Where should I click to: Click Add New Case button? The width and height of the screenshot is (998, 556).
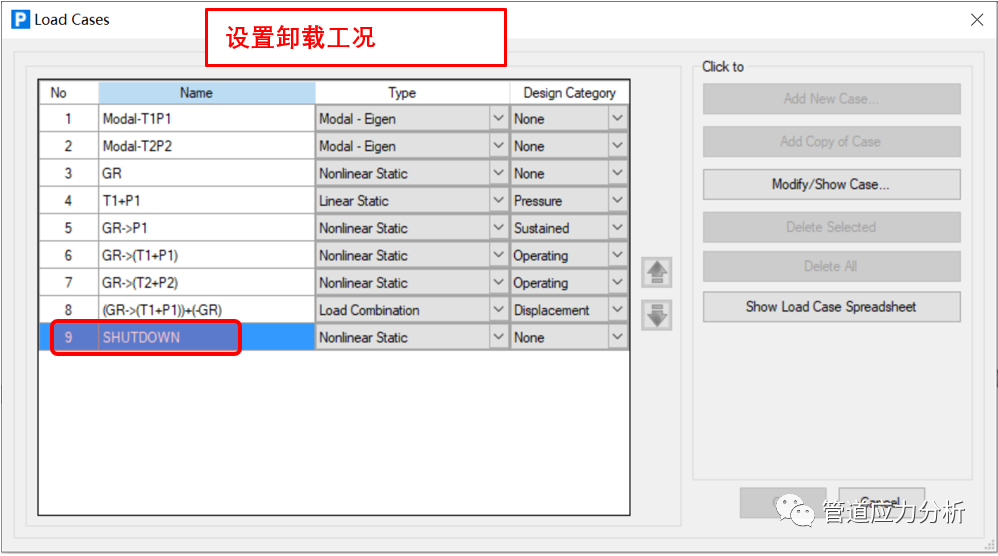[x=831, y=99]
